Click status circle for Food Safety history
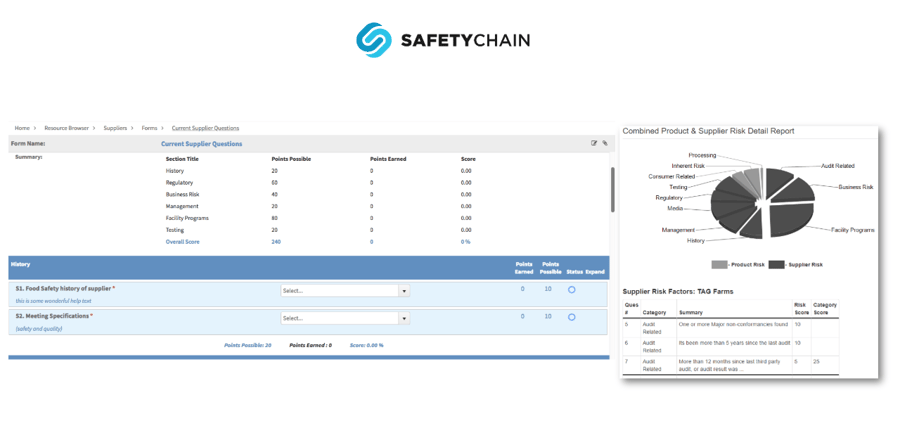This screenshot has height=437, width=900. pyautogui.click(x=572, y=290)
